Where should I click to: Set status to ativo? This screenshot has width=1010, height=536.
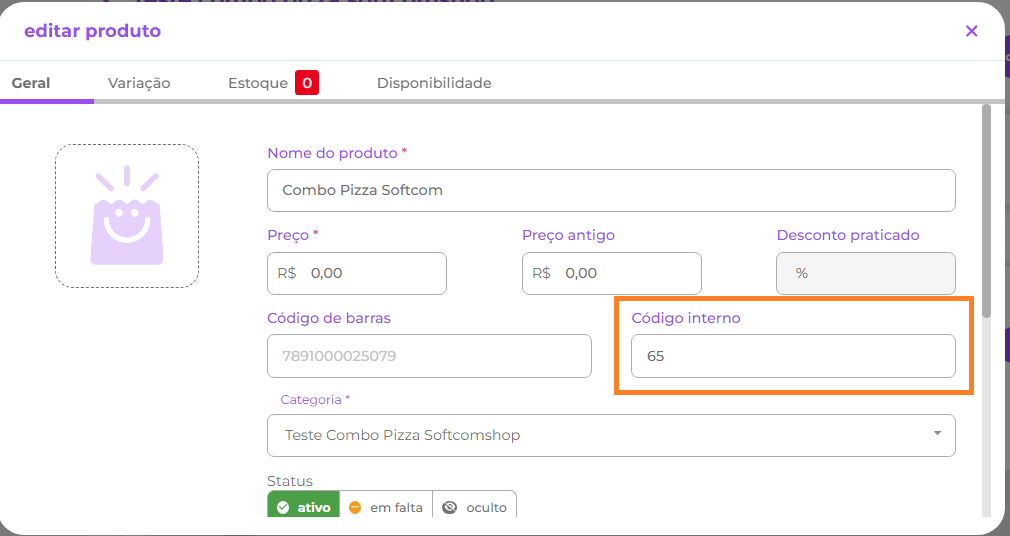[304, 507]
